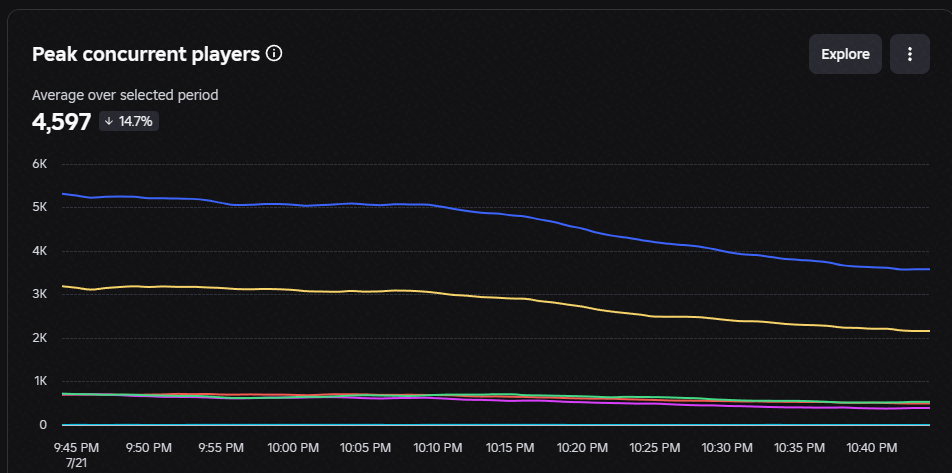
Task: Click the 9:50 PM time label
Action: (x=149, y=447)
